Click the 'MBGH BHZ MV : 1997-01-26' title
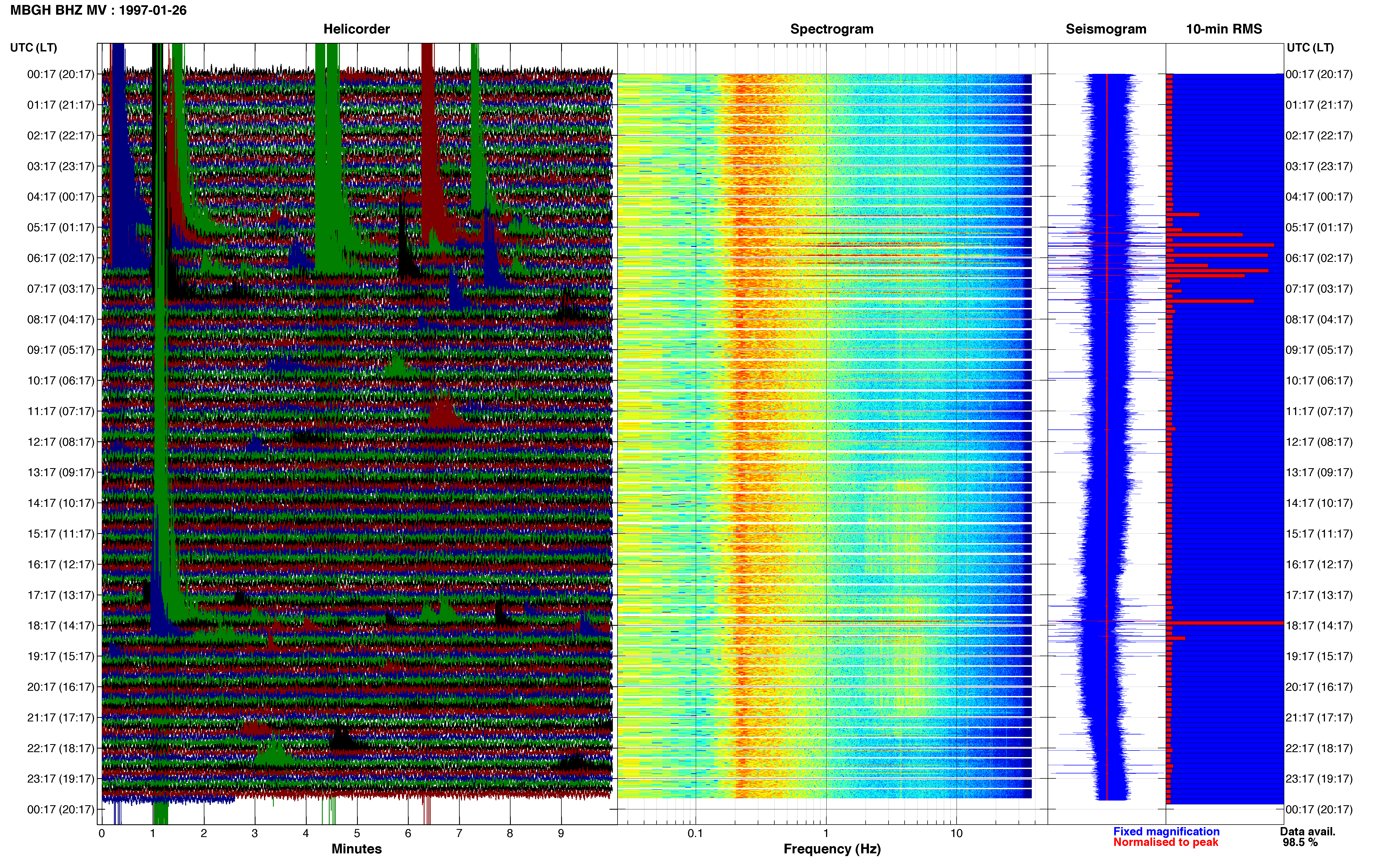This screenshot has width=1388, height=868. [x=98, y=10]
